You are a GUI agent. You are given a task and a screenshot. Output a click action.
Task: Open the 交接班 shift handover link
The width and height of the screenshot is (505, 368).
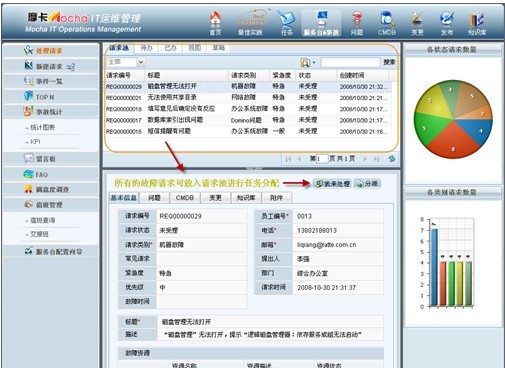tap(39, 234)
